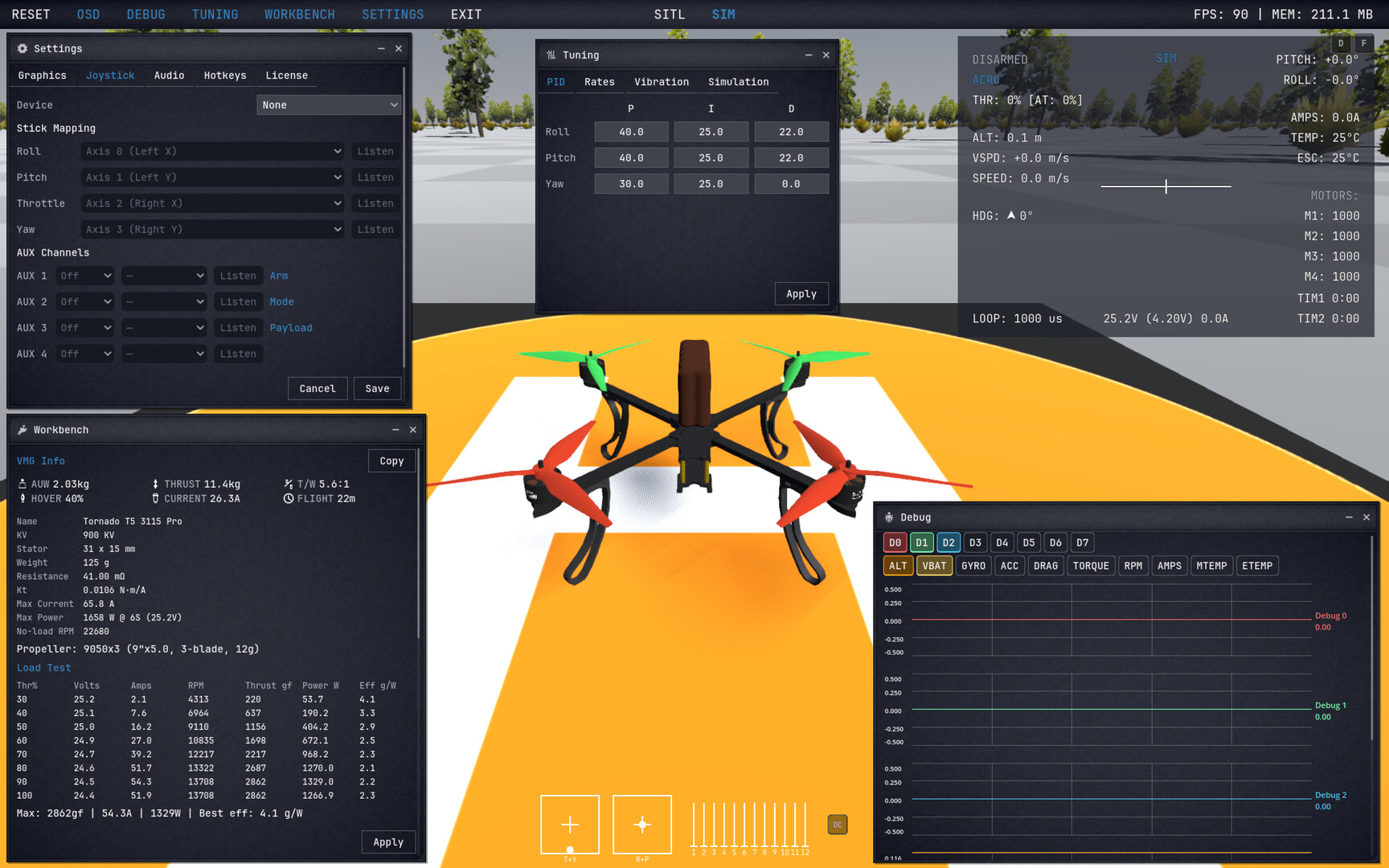Toggle the F overlay button in the top-right HUD
Viewport: 1389px width, 868px height.
pyautogui.click(x=1364, y=43)
